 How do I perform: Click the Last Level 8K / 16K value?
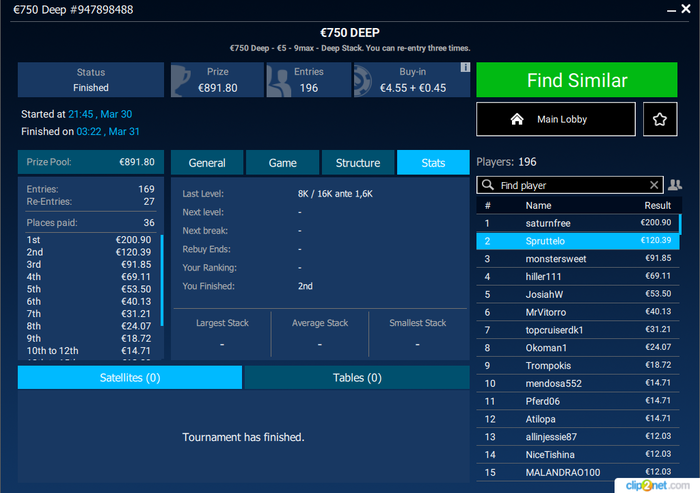click(335, 194)
